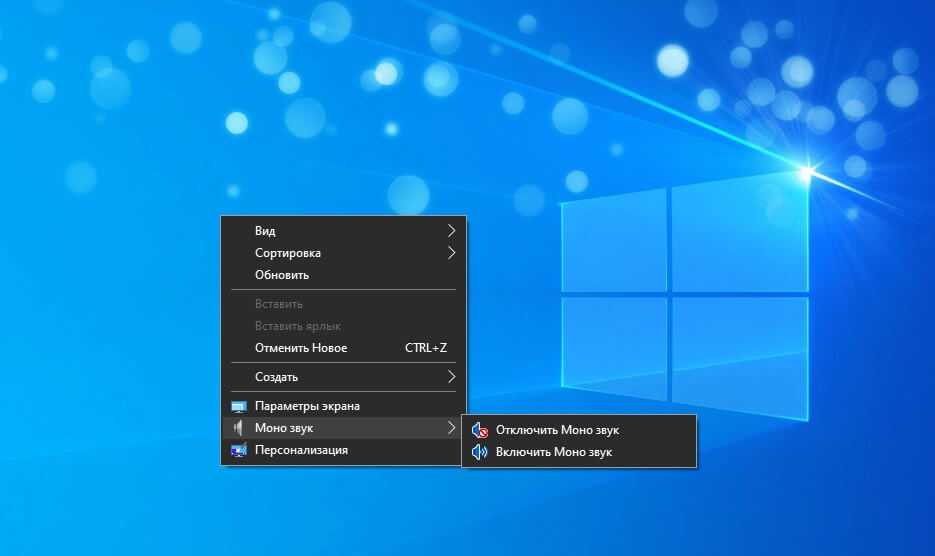The width and height of the screenshot is (935, 556).
Task: Click the arrow next to Моно звук
Action: pos(451,428)
